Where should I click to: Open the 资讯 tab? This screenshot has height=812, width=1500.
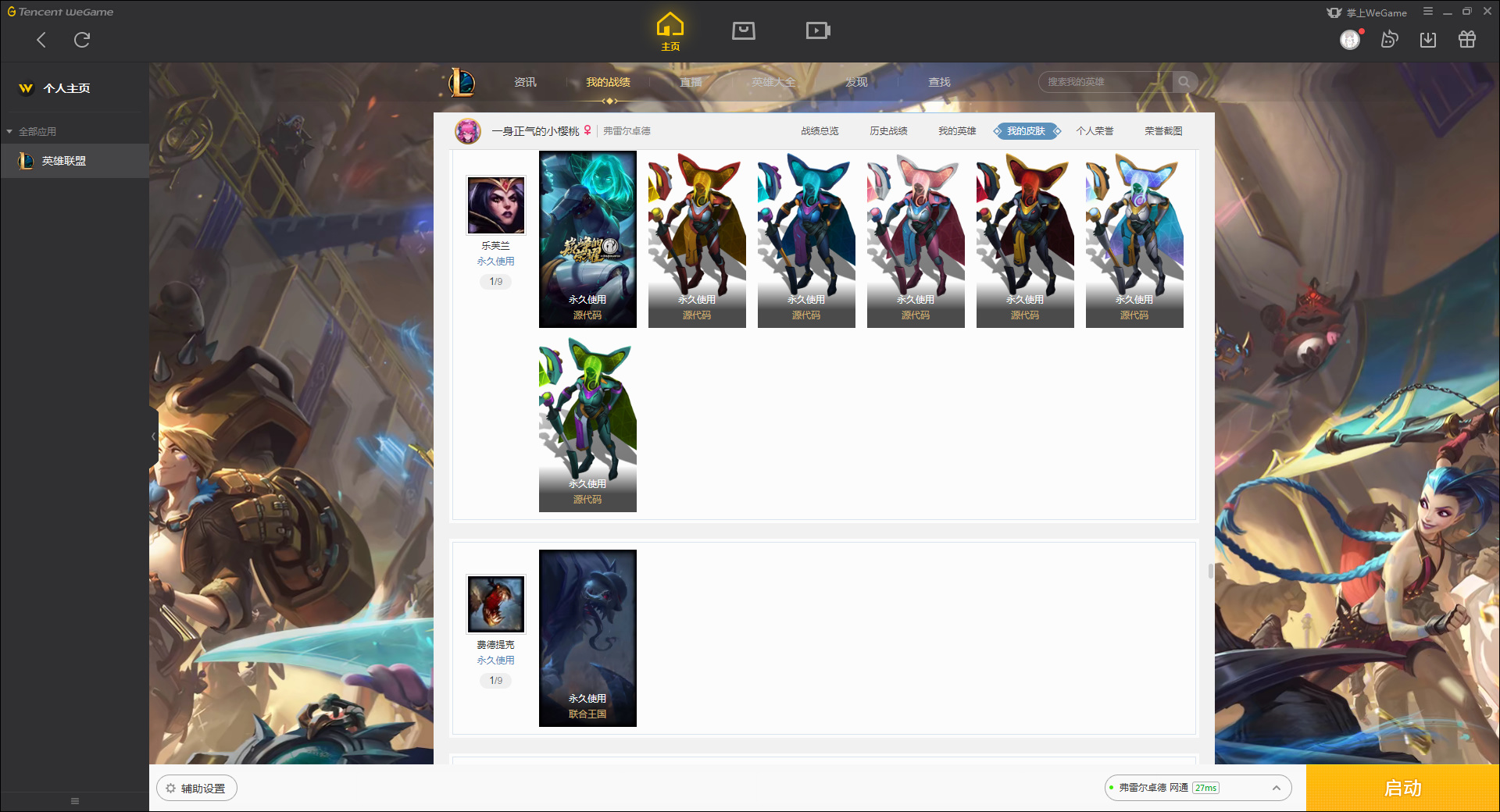coord(525,82)
